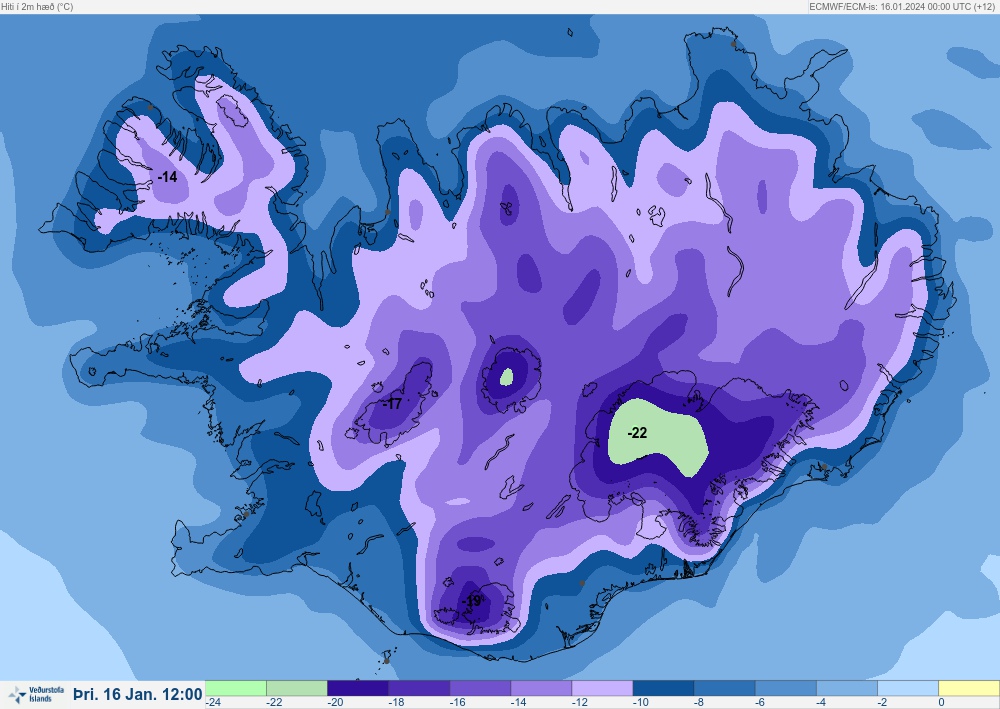
Task: Click the forecast date 'Þri. 16 Jan. 12:00'
Action: (138, 694)
